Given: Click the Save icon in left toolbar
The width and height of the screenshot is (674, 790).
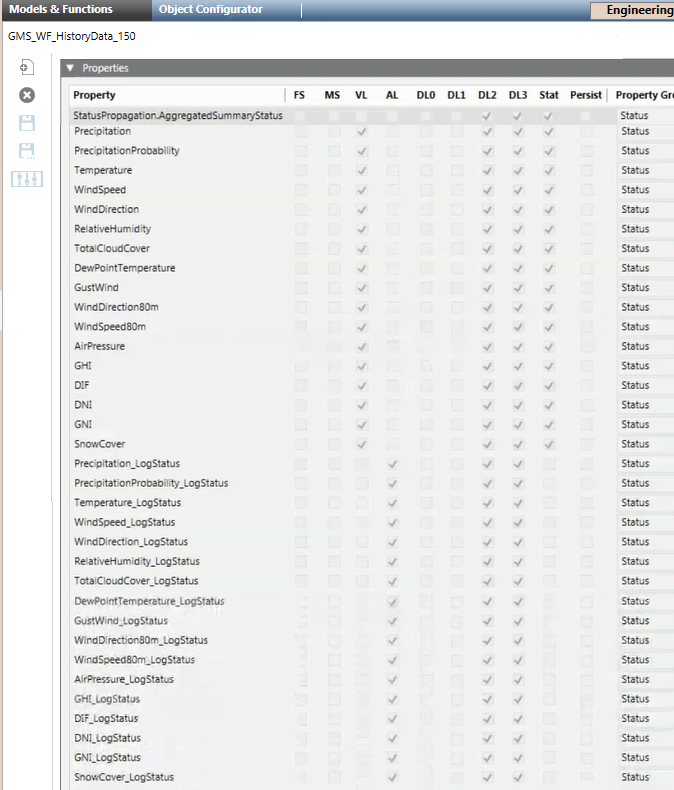Looking at the screenshot, I should coord(27,123).
